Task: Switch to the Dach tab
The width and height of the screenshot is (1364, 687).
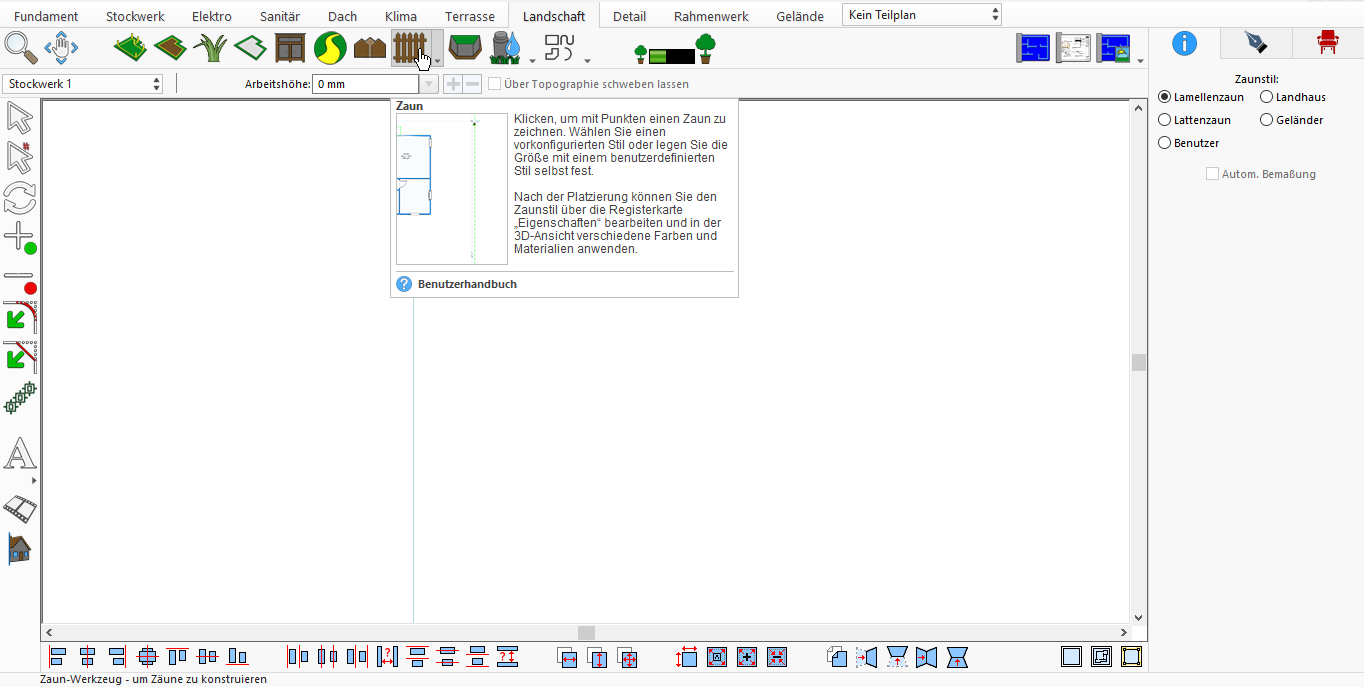Action: [x=342, y=16]
